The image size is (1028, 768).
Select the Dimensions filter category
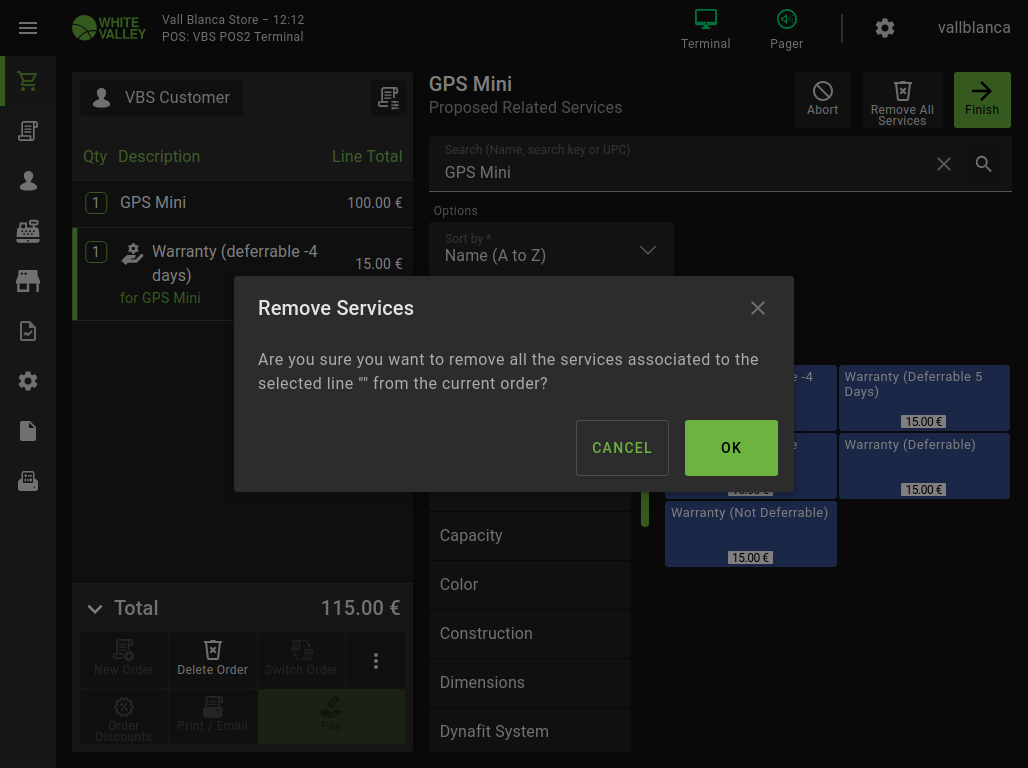[x=530, y=683]
